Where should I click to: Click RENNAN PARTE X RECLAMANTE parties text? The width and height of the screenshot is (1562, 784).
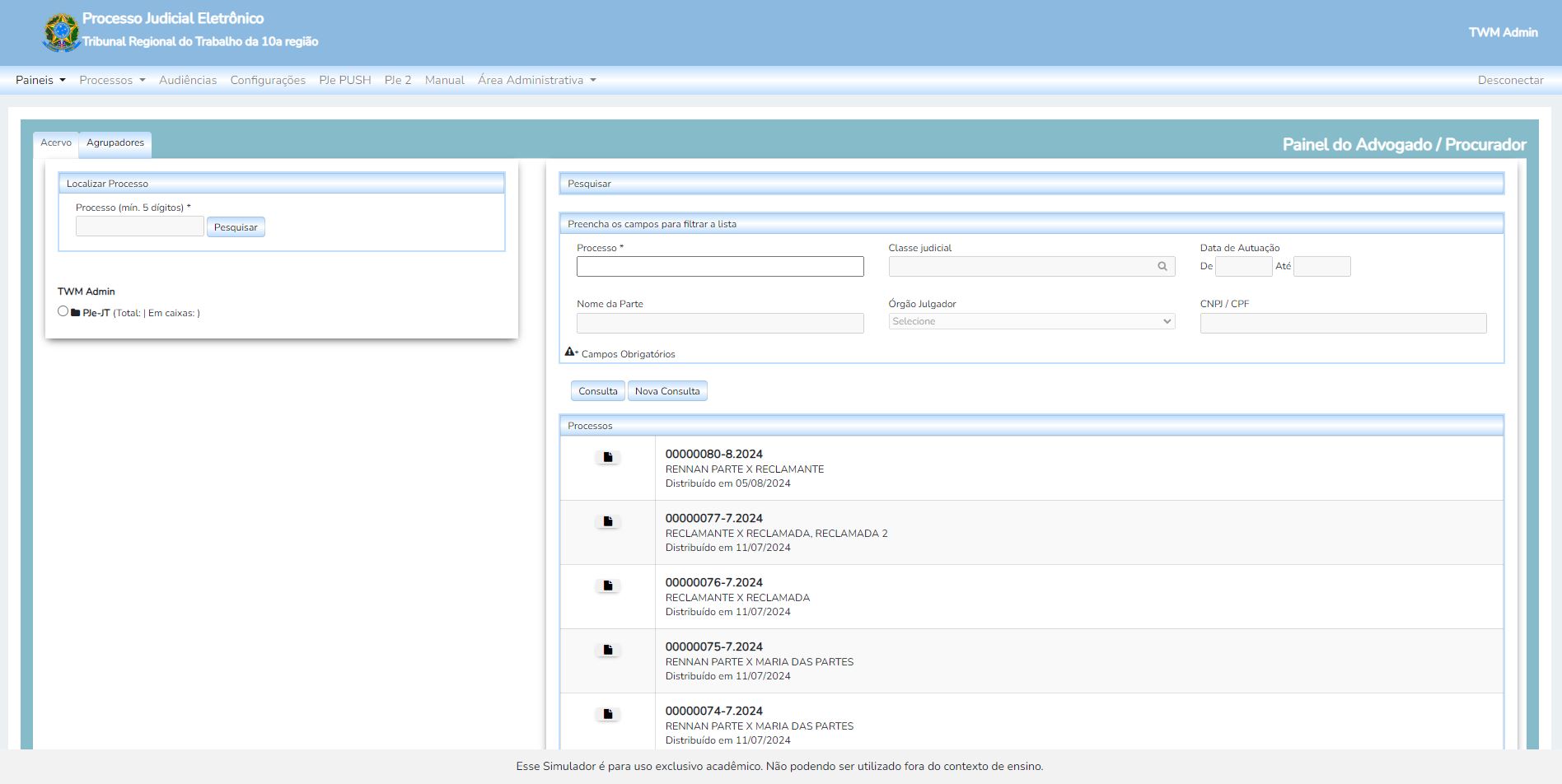(x=745, y=469)
